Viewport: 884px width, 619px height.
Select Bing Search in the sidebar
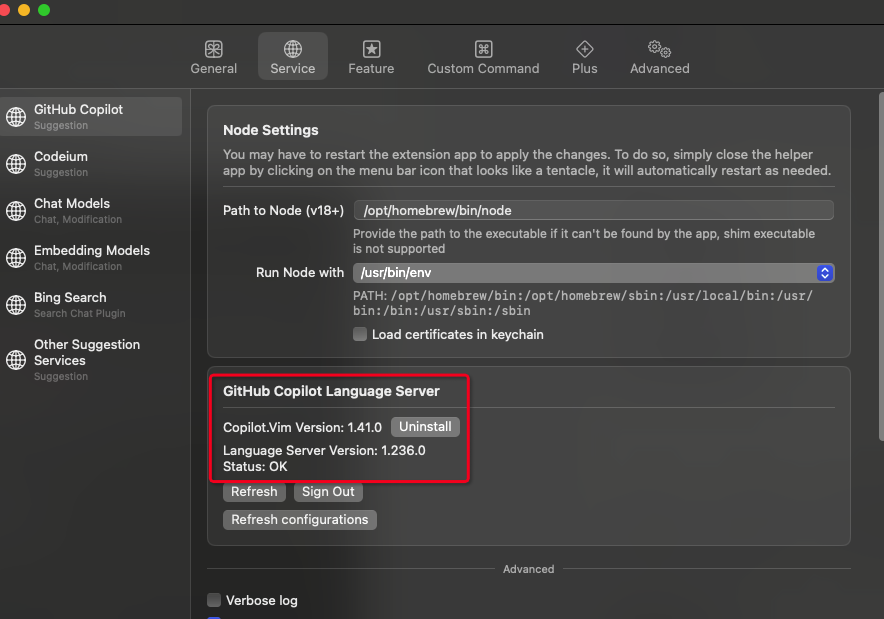point(91,304)
